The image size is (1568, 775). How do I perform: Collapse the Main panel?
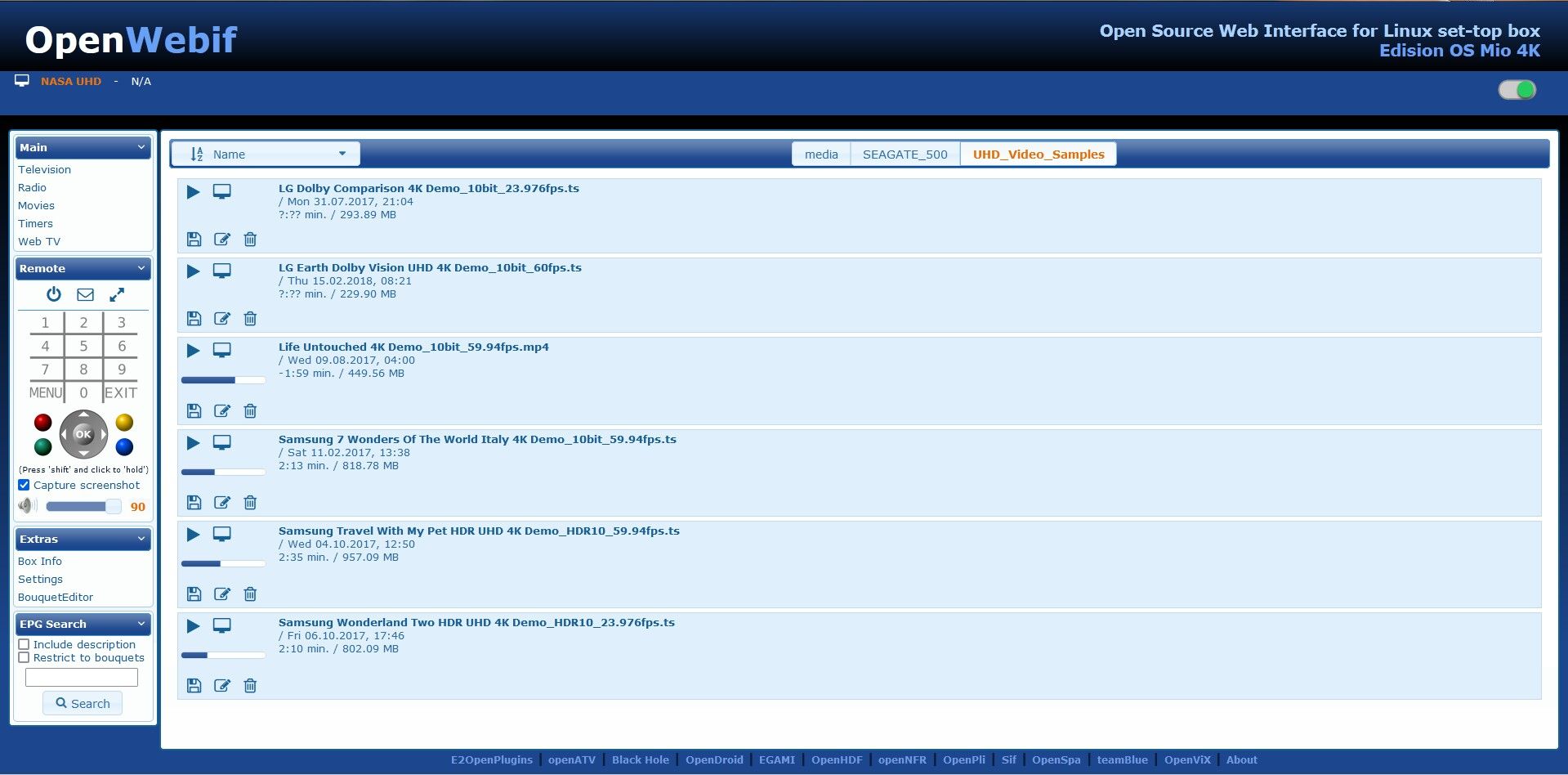coord(141,147)
